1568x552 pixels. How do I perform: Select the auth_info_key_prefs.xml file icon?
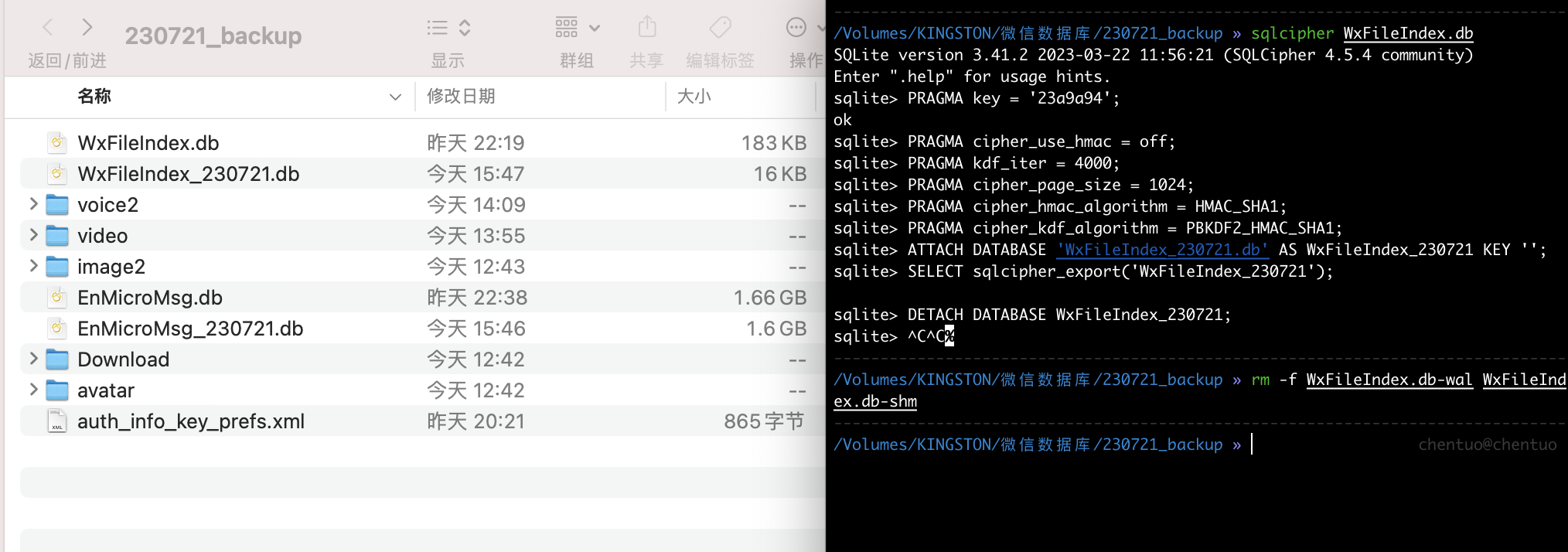(x=56, y=421)
